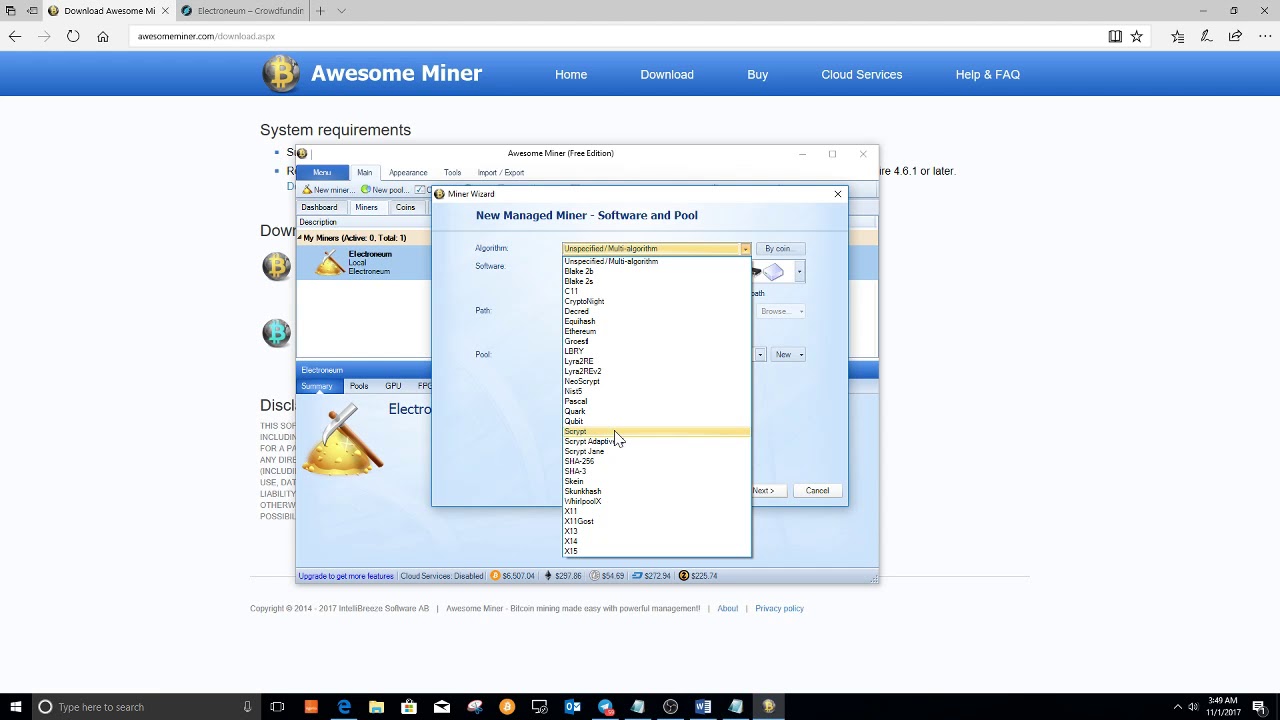The width and height of the screenshot is (1280, 720).
Task: Click the Share icon in Edge toolbar
Action: tap(1236, 36)
